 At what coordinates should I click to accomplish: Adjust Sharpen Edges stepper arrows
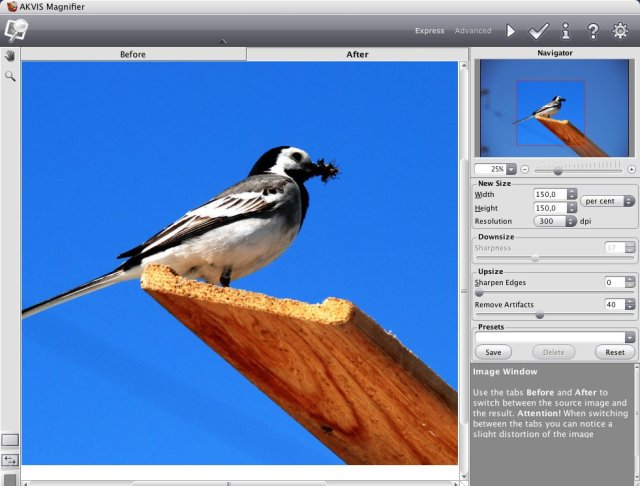[630, 282]
